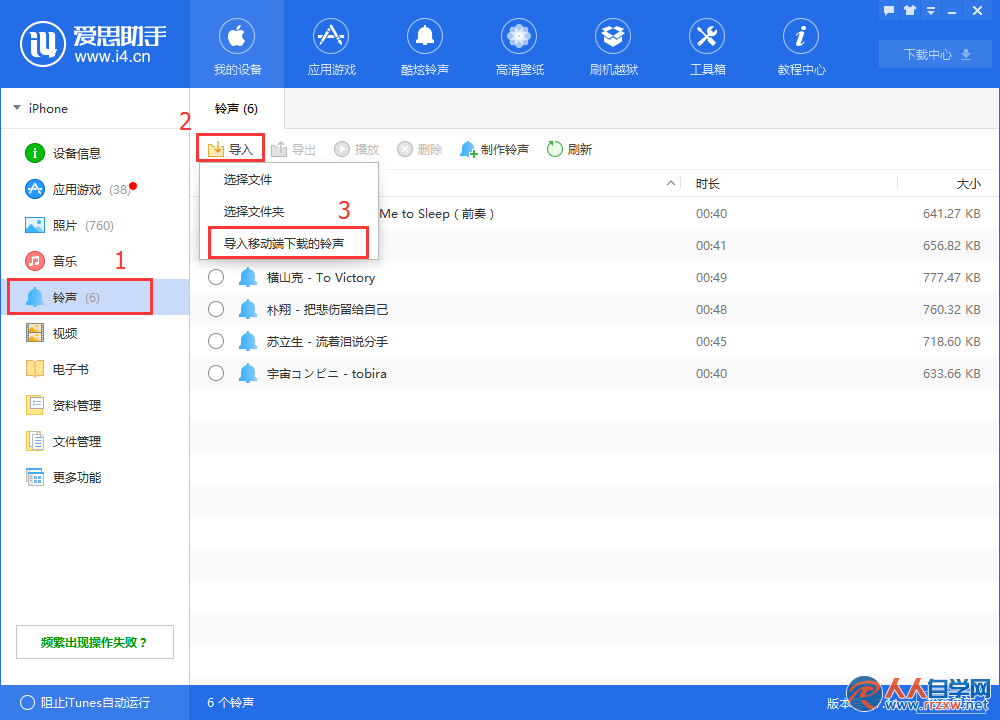The image size is (1000, 720).
Task: Click bell icon of 横山克 - To Victory
Action: pos(247,277)
